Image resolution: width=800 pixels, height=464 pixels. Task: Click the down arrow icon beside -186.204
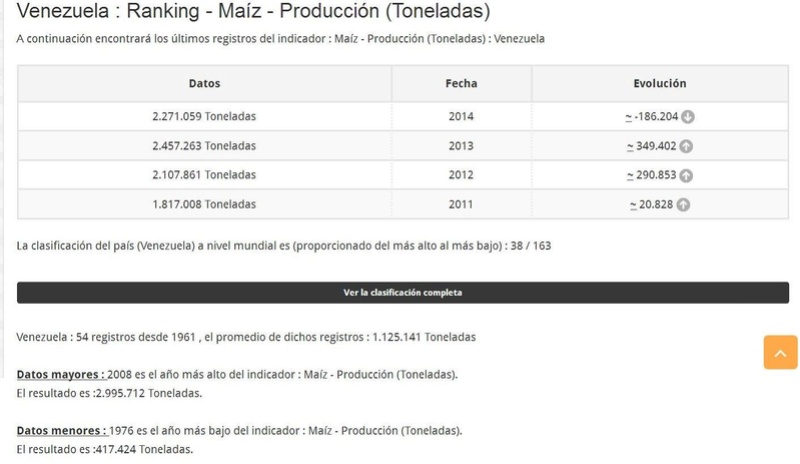tap(688, 117)
